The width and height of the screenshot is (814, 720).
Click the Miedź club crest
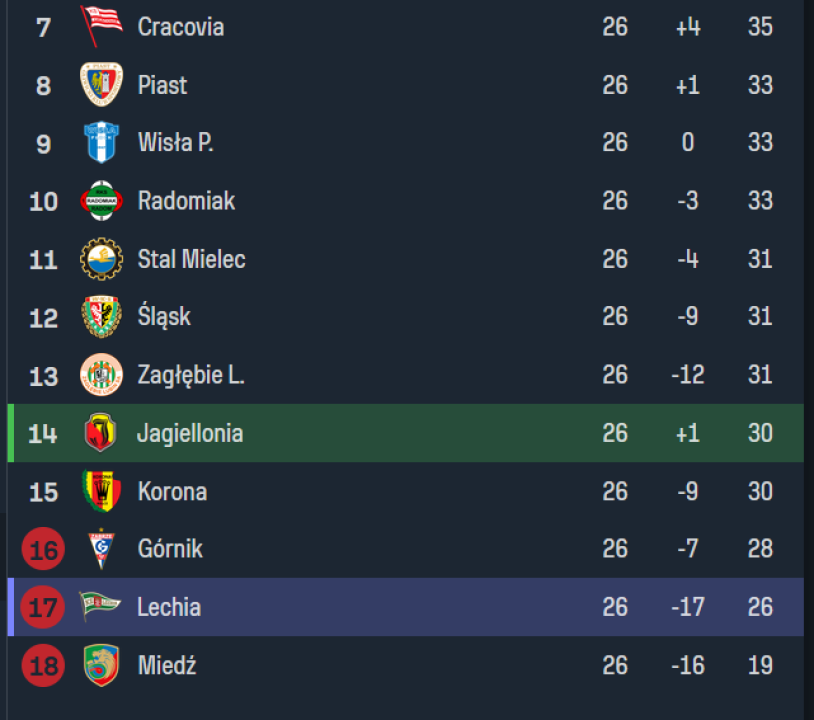pyautogui.click(x=101, y=665)
